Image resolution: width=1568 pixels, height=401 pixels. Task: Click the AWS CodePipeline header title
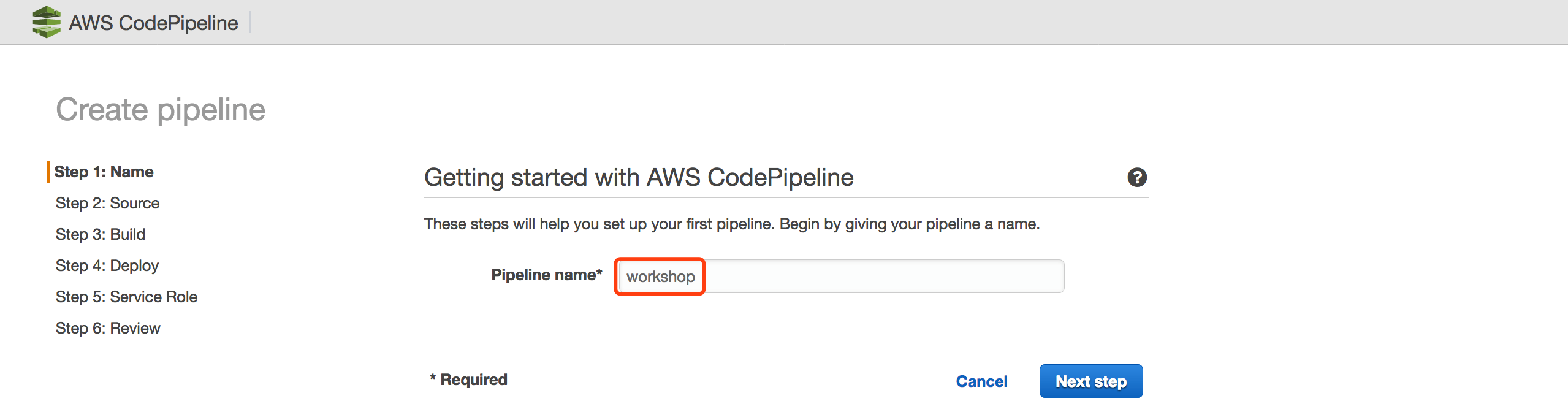153,23
